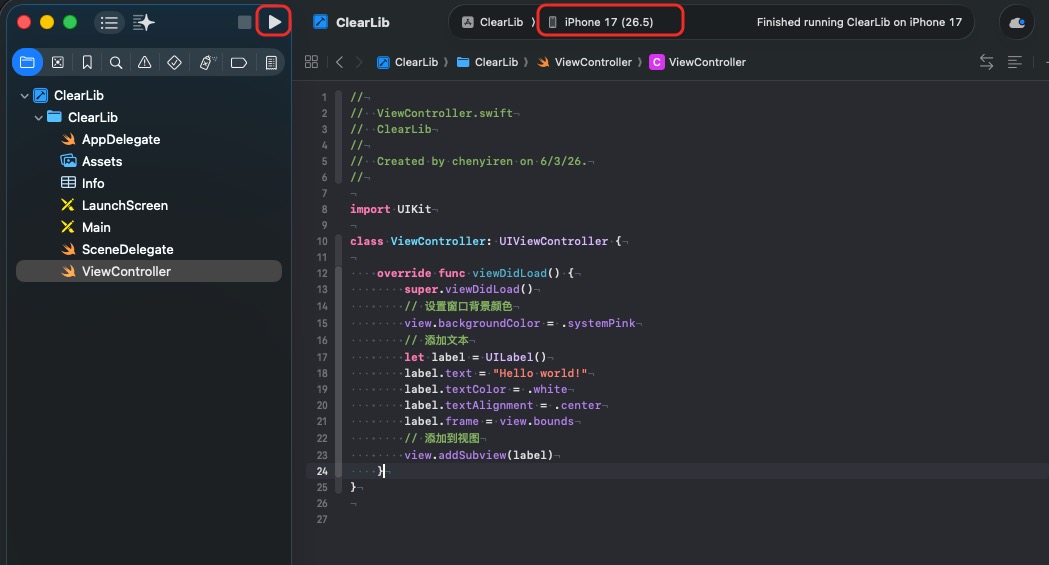Toggle the navigator sidebar
Viewport: 1049px width, 565px height.
tap(109, 23)
